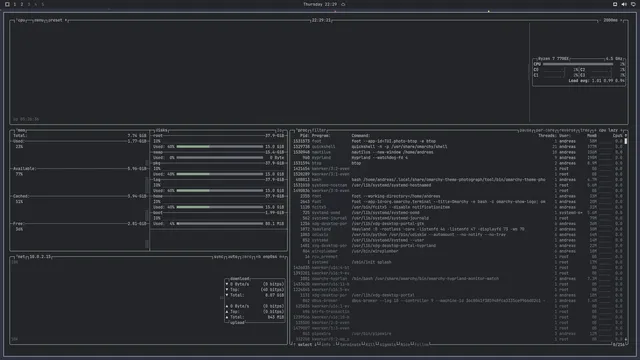Click Nice in the proc footer
This screenshot has width=640, height=360.
404,344
